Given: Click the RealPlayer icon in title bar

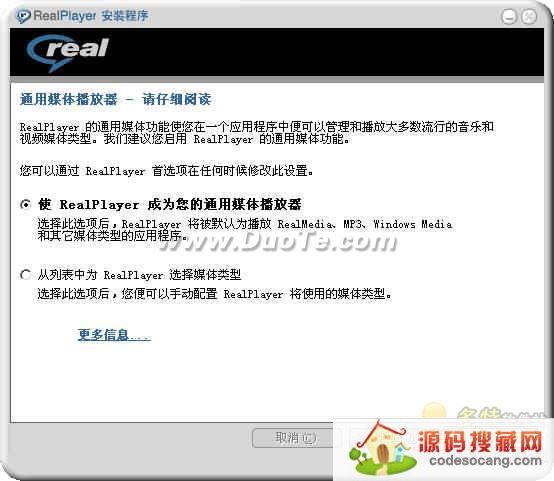Looking at the screenshot, I should coord(23,16).
